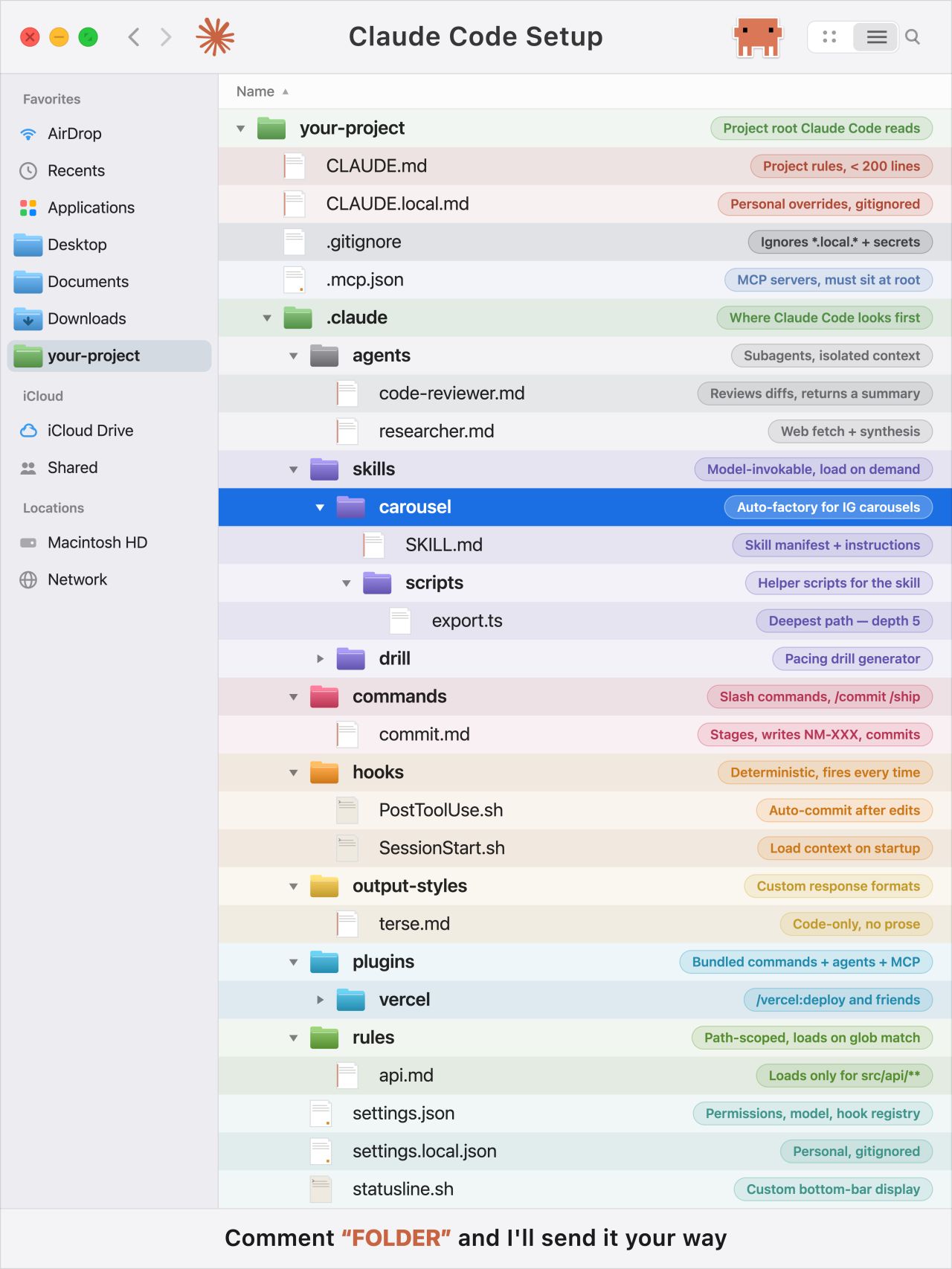Select Macintosh HD location

109,542
